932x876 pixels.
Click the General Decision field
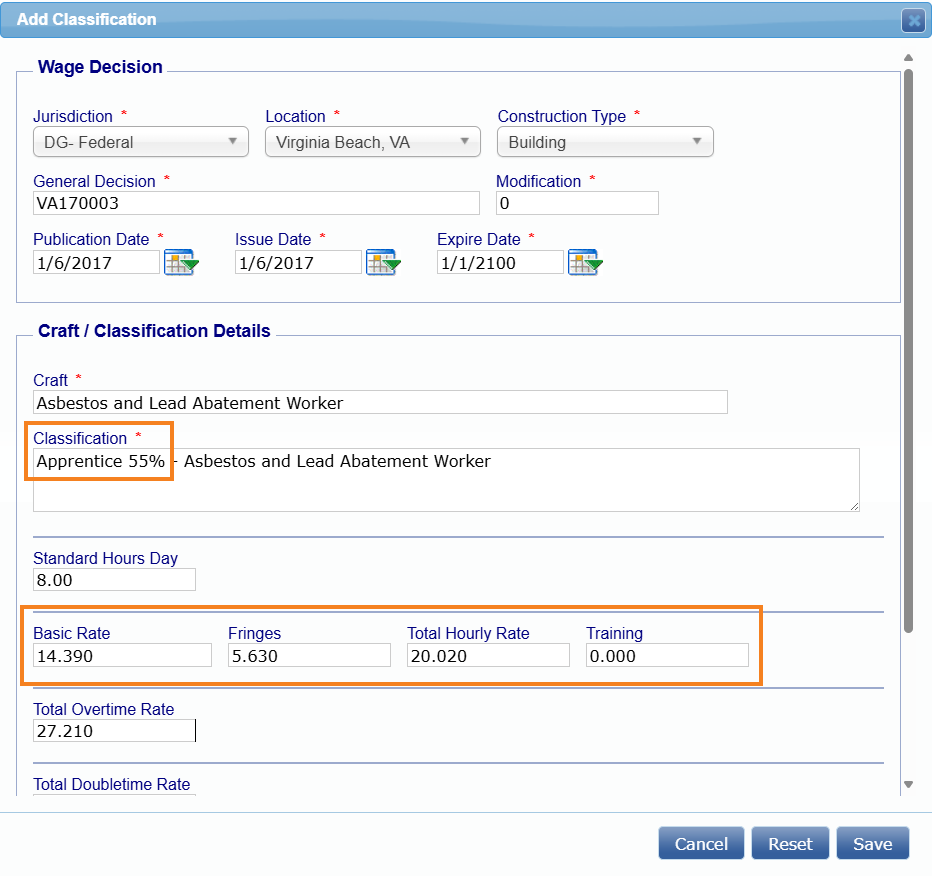coord(256,203)
